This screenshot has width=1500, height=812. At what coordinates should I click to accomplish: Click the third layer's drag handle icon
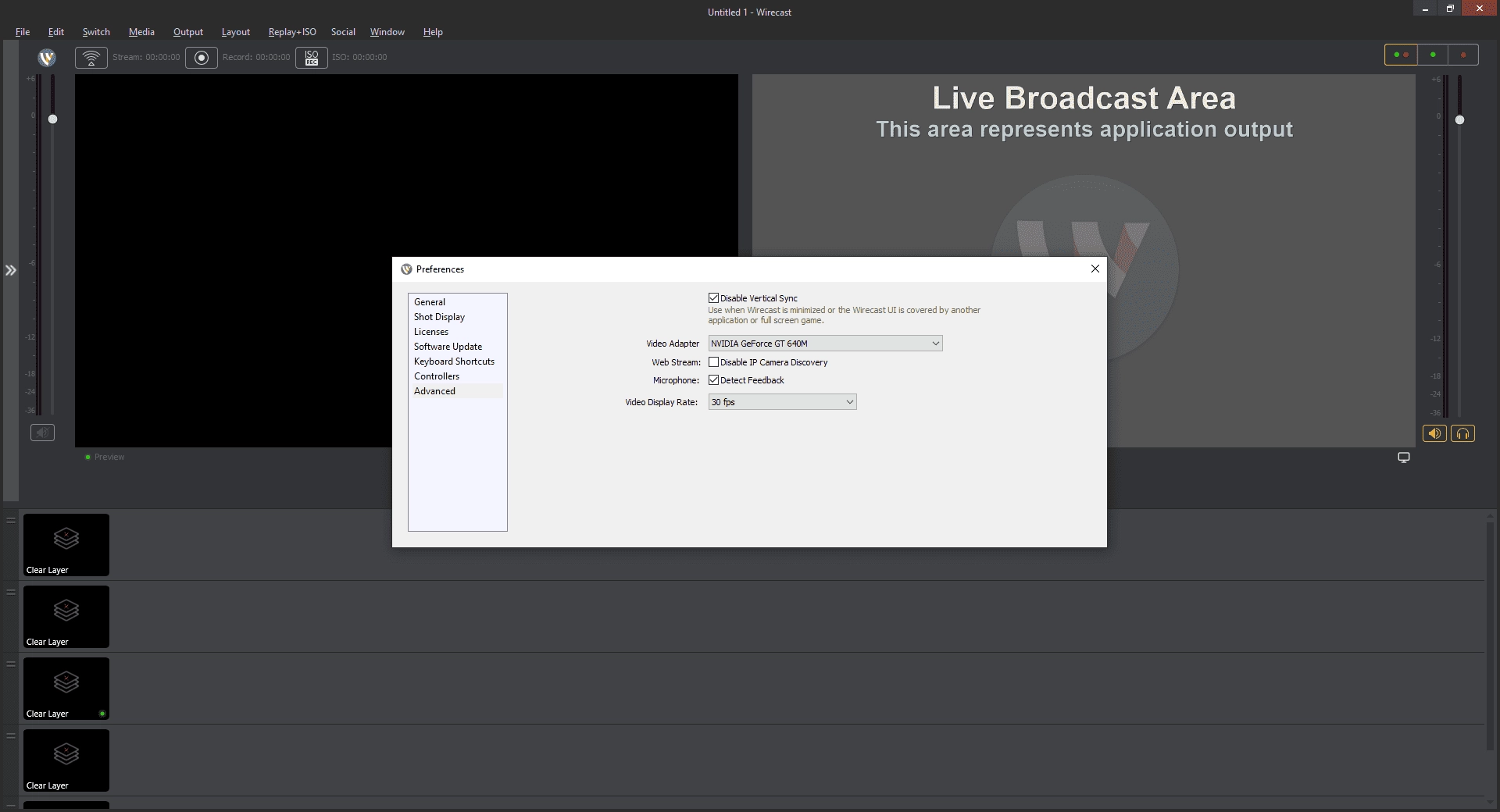tap(11, 664)
